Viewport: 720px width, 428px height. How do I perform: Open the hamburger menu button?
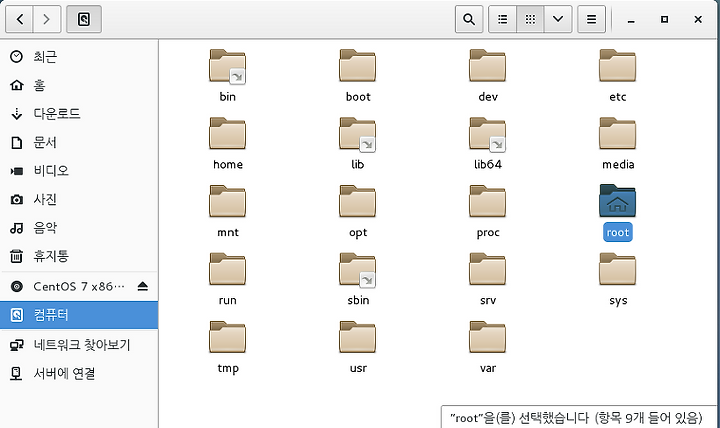pyautogui.click(x=591, y=19)
